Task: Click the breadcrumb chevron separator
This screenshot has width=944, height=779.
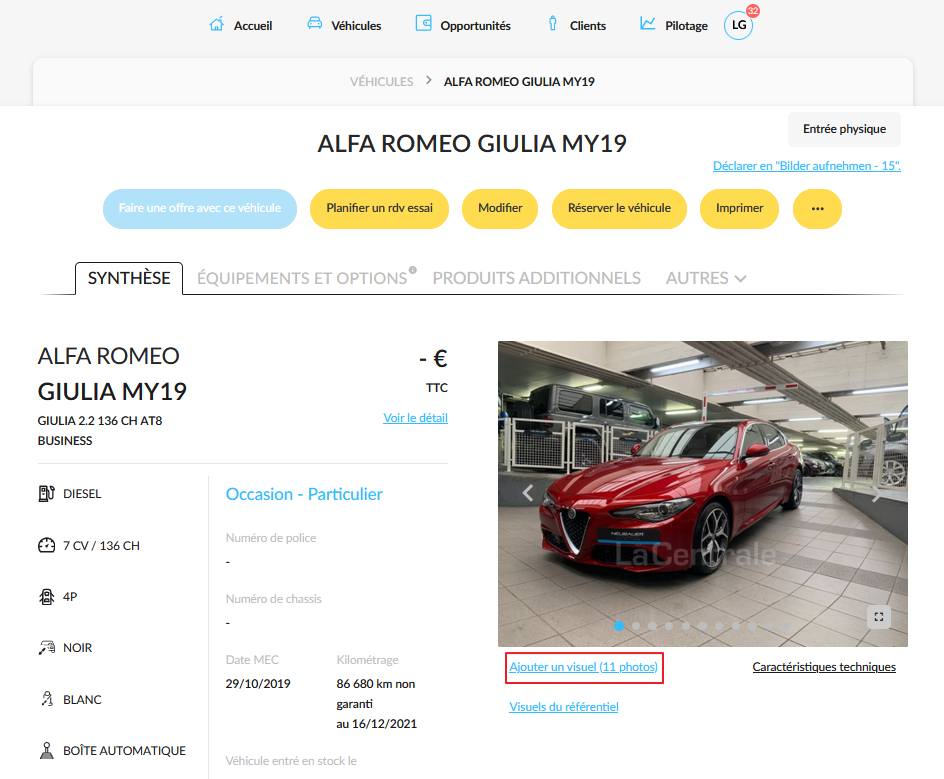Action: point(429,80)
